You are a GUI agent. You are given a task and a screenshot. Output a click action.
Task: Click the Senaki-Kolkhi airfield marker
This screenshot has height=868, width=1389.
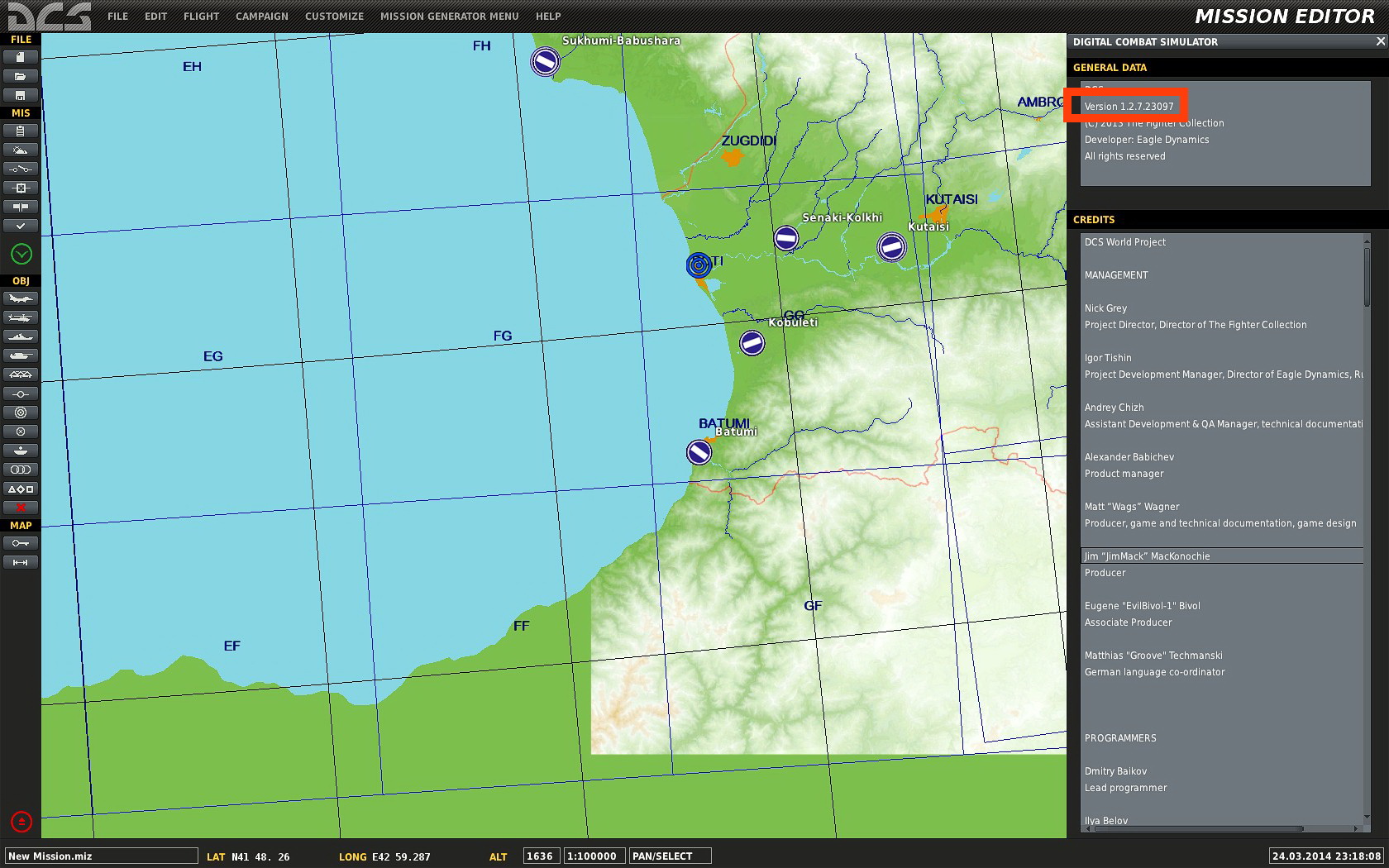click(x=786, y=239)
